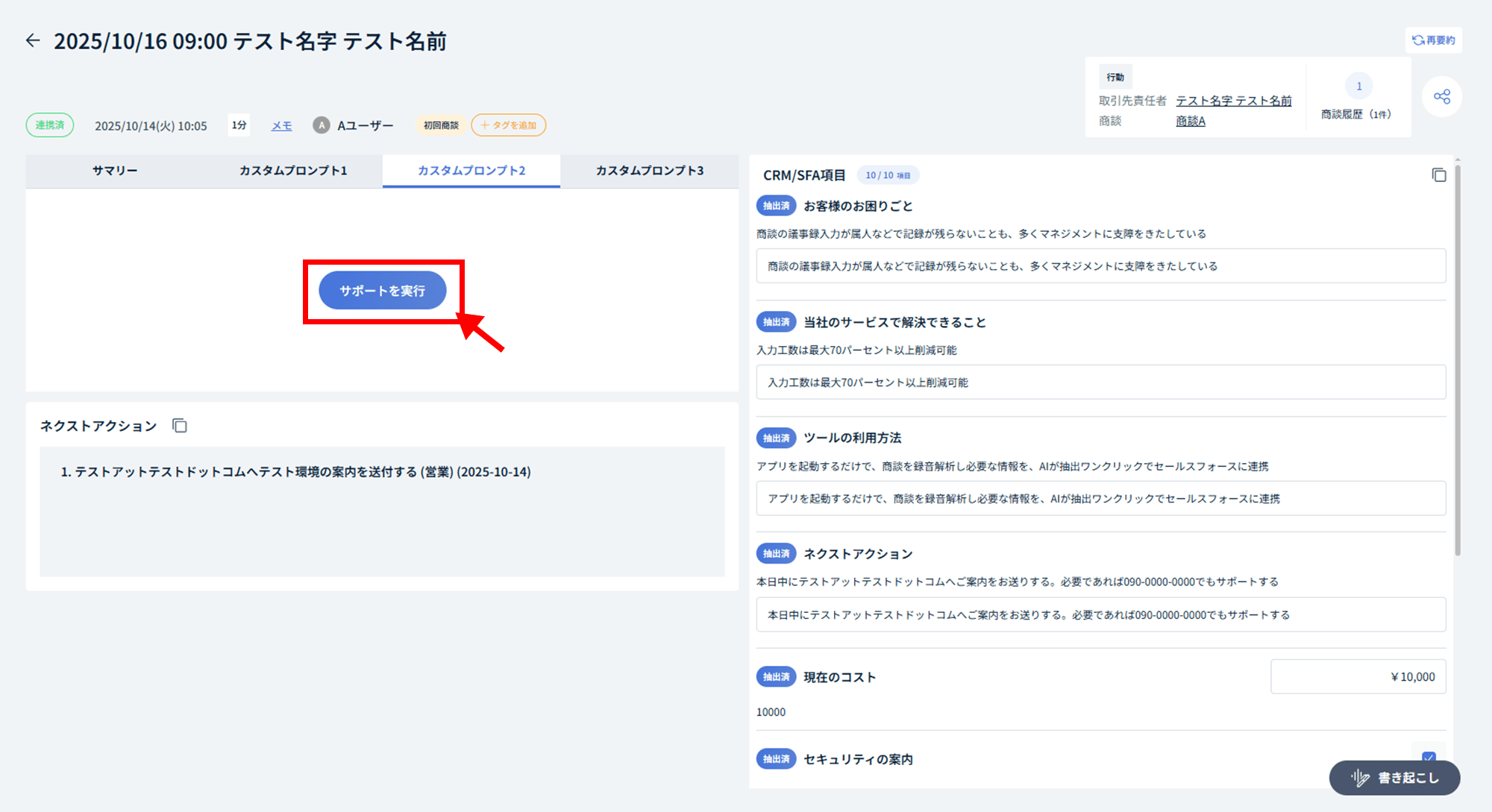Copy CRM/SFA items with copy icon
1492x812 pixels.
pos(1438,175)
